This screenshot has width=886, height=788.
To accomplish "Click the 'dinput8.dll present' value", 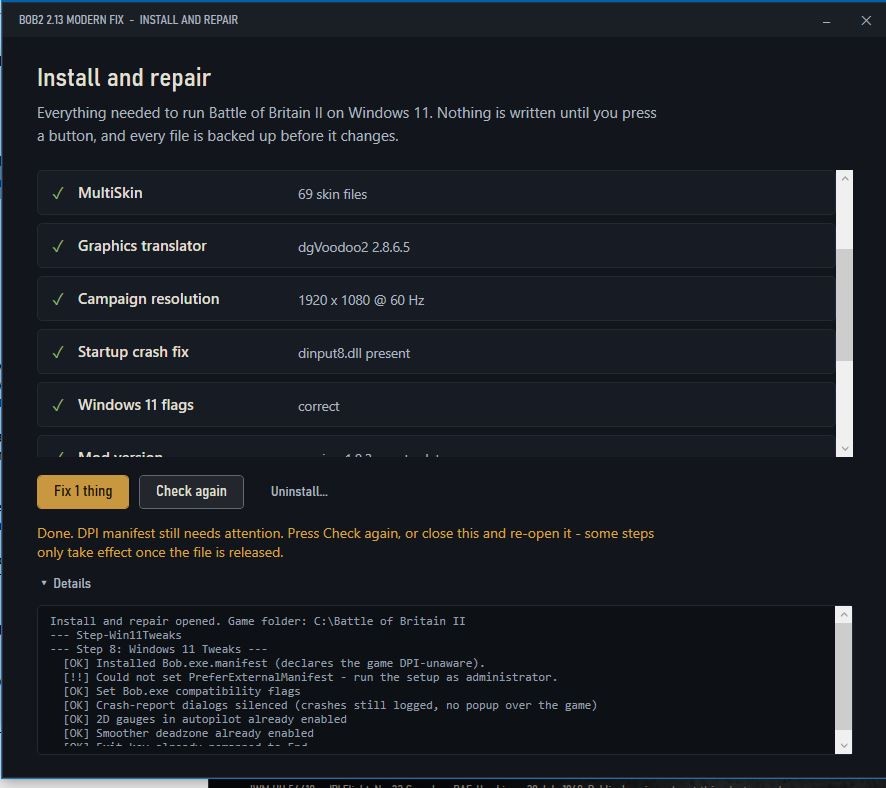I will [x=354, y=354].
